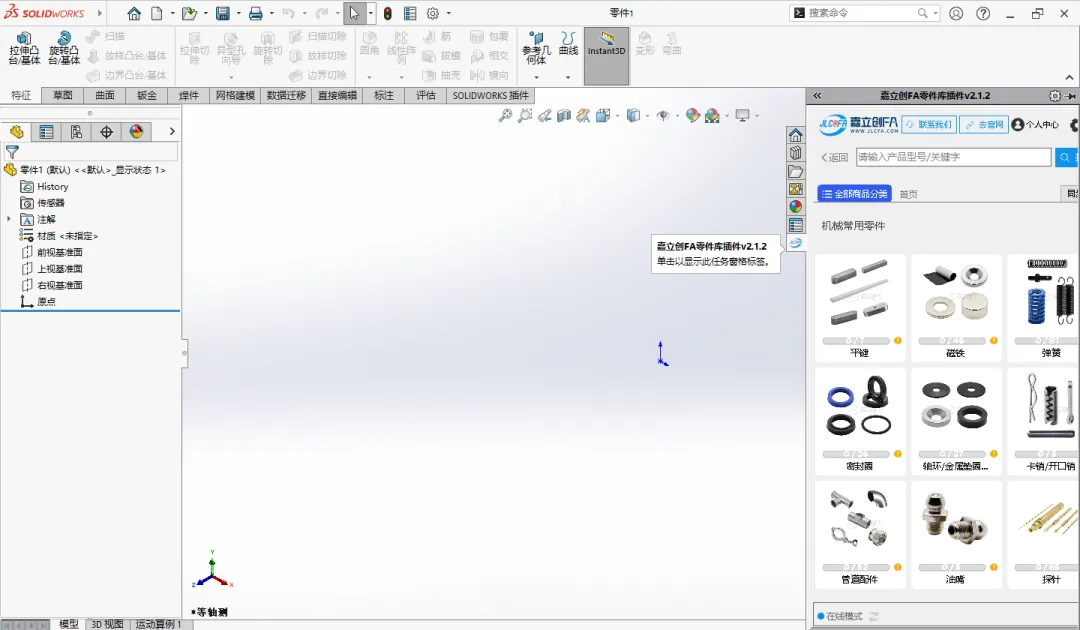1080x630 pixels.
Task: Click Zoom to Area icon
Action: point(525,116)
